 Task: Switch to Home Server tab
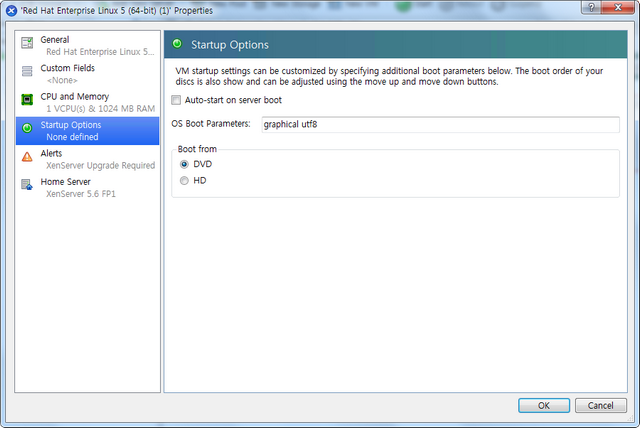[87, 188]
